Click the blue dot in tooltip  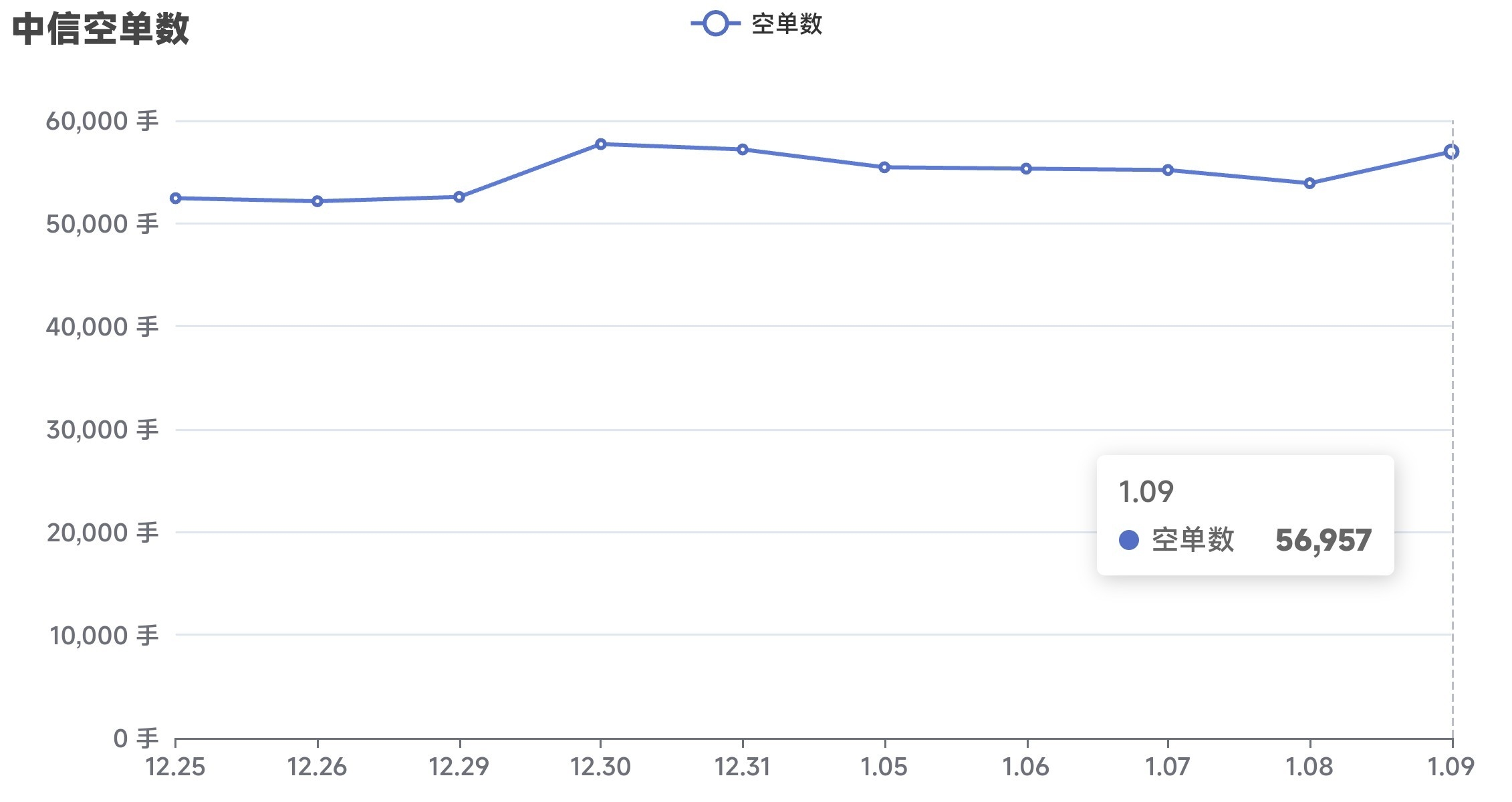pos(1129,540)
